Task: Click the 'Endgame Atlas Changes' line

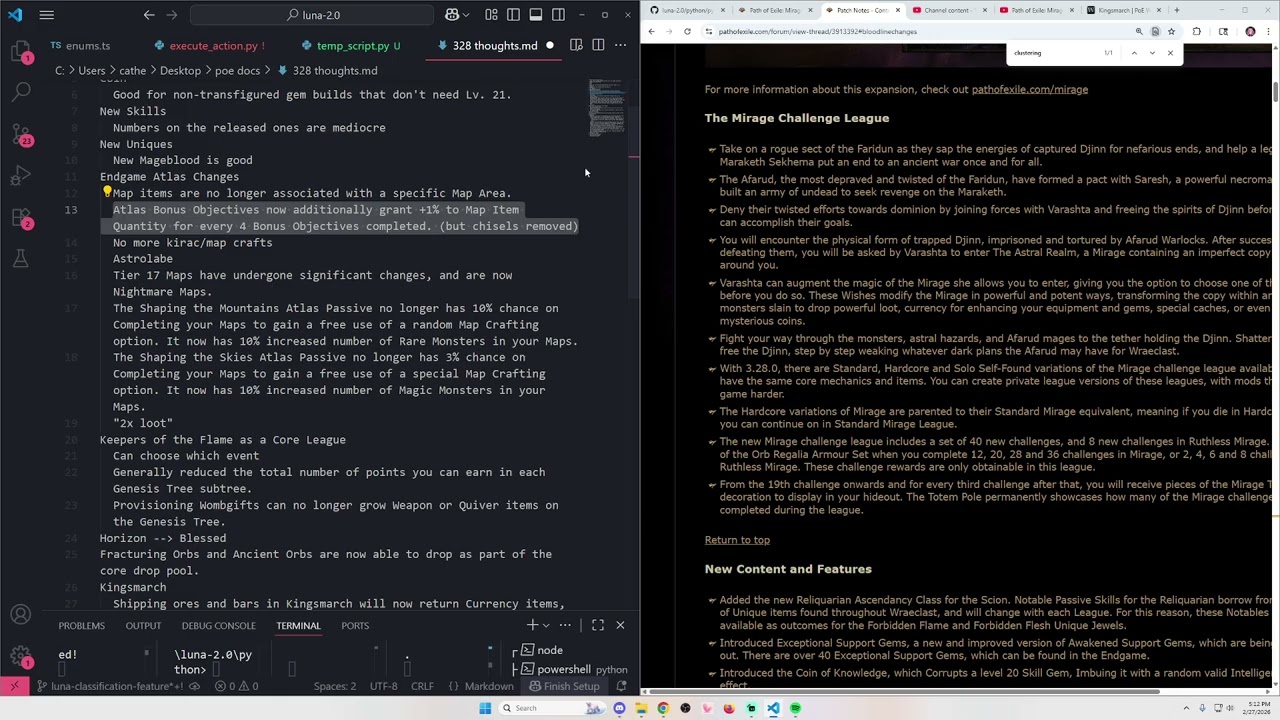Action: (169, 177)
